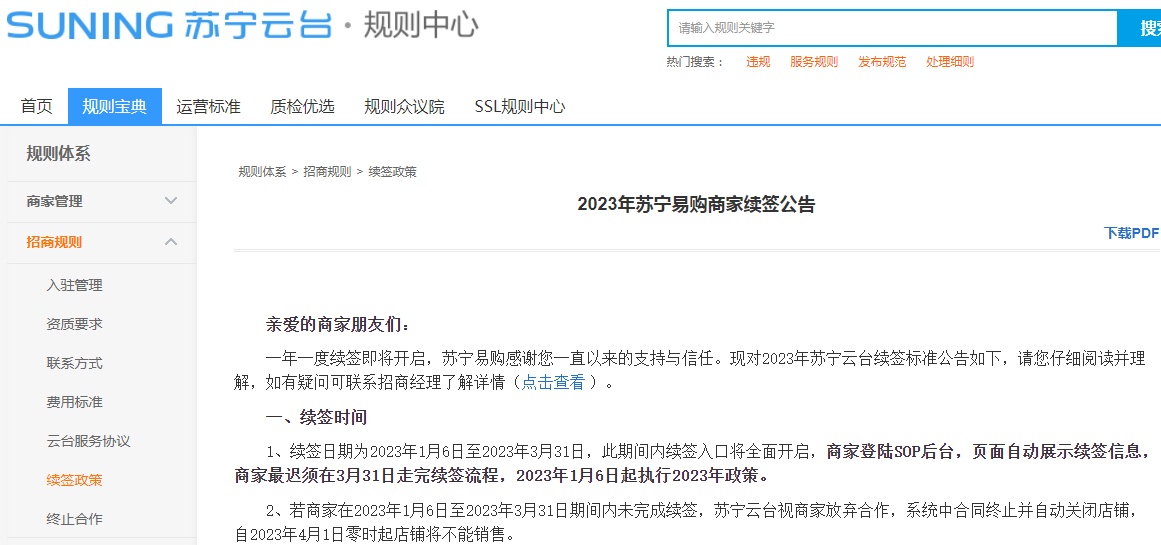Select the 规则宝典 tab
This screenshot has height=545, width=1161.
(115, 107)
